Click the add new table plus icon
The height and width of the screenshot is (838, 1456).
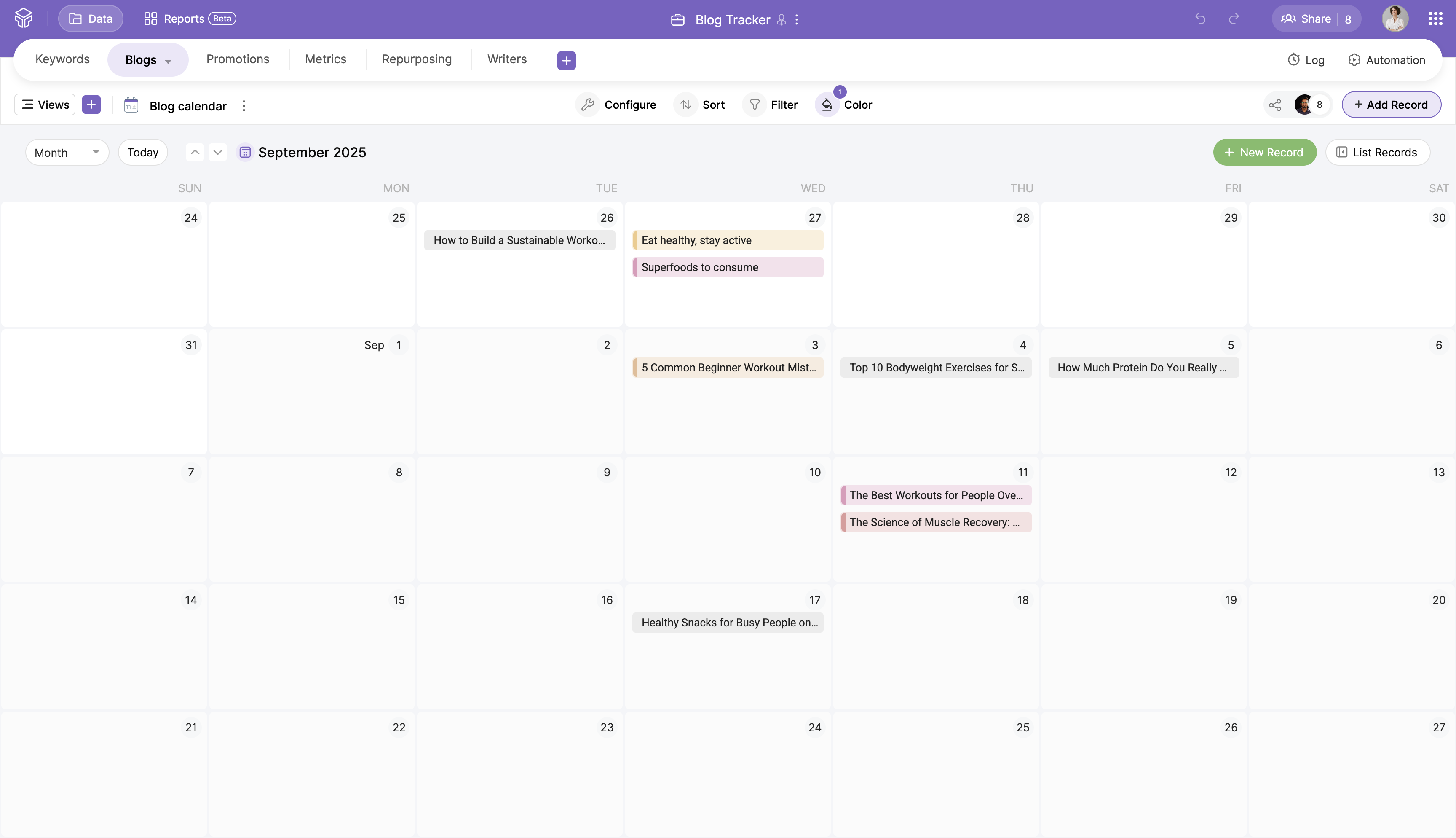tap(566, 60)
